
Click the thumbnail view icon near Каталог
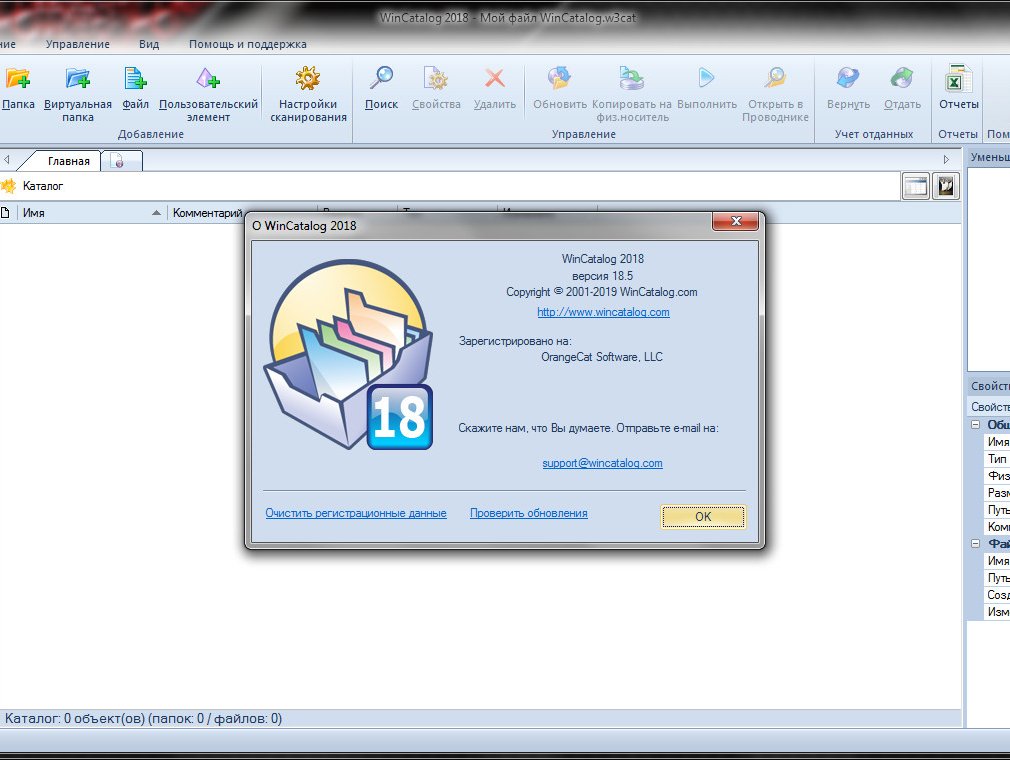pyautogui.click(x=946, y=186)
